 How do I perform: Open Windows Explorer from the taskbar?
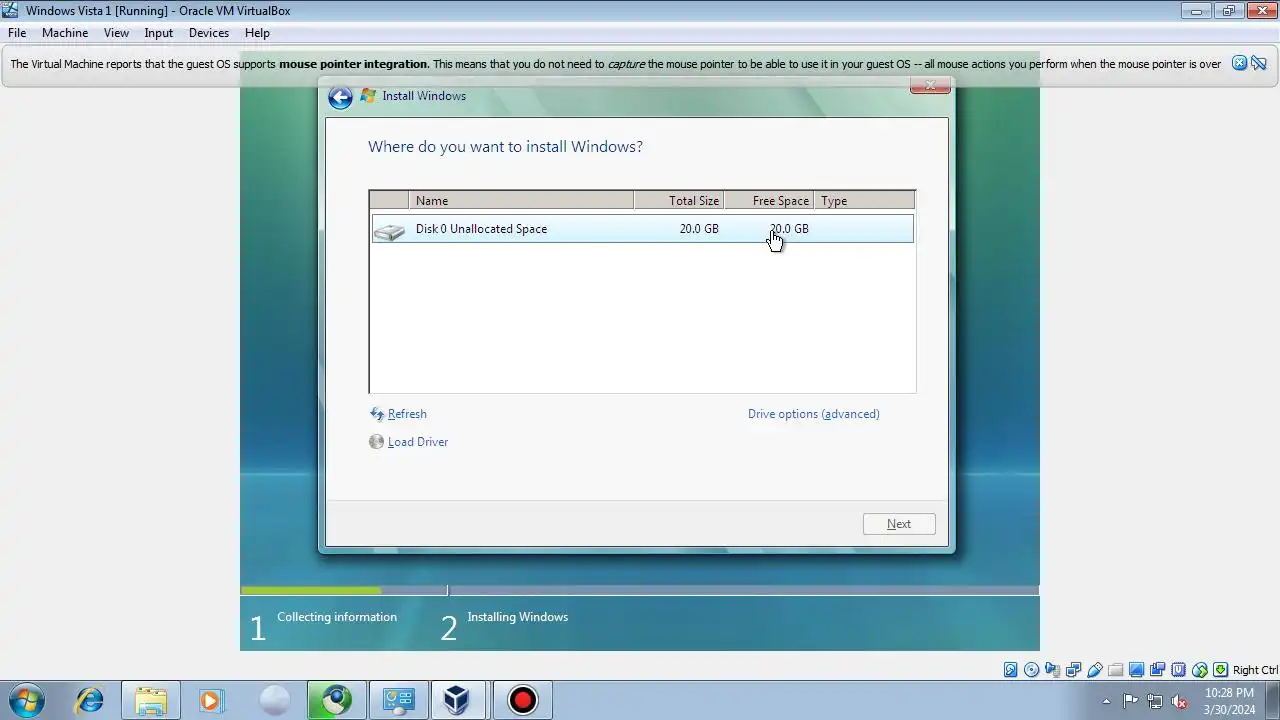pyautogui.click(x=151, y=700)
